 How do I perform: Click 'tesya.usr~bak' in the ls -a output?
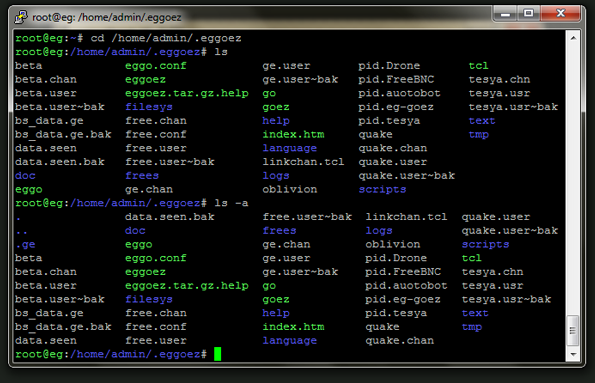(506, 299)
